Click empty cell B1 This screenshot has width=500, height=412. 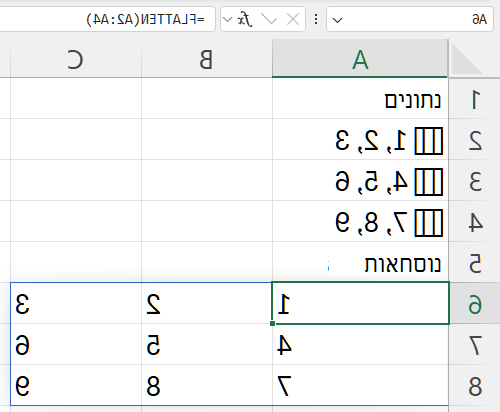(207, 99)
